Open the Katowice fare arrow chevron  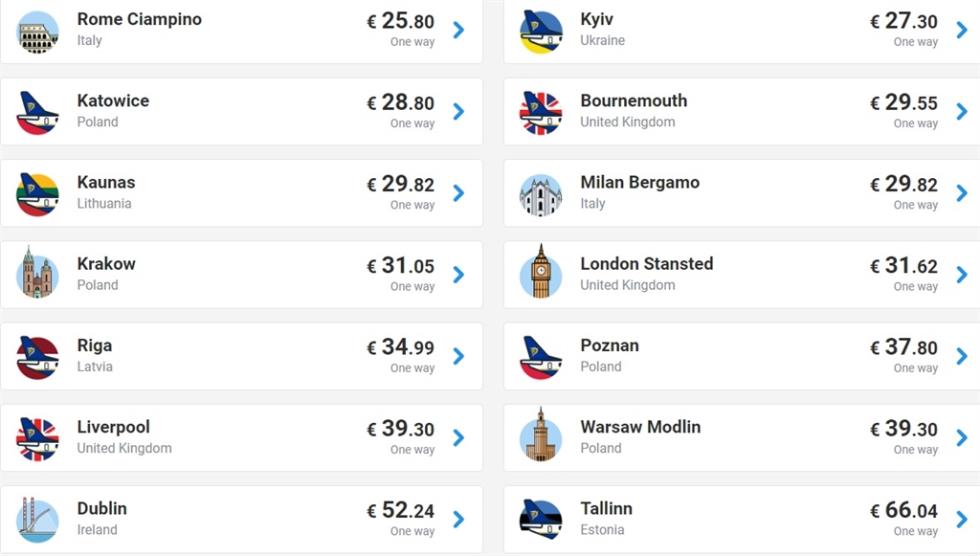(x=459, y=112)
